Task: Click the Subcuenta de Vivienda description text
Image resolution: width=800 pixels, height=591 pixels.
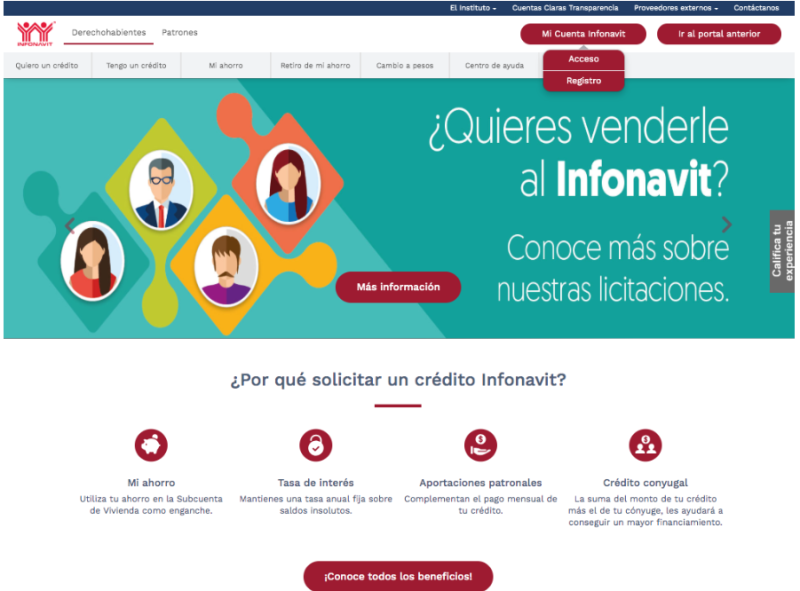Action: point(151,505)
